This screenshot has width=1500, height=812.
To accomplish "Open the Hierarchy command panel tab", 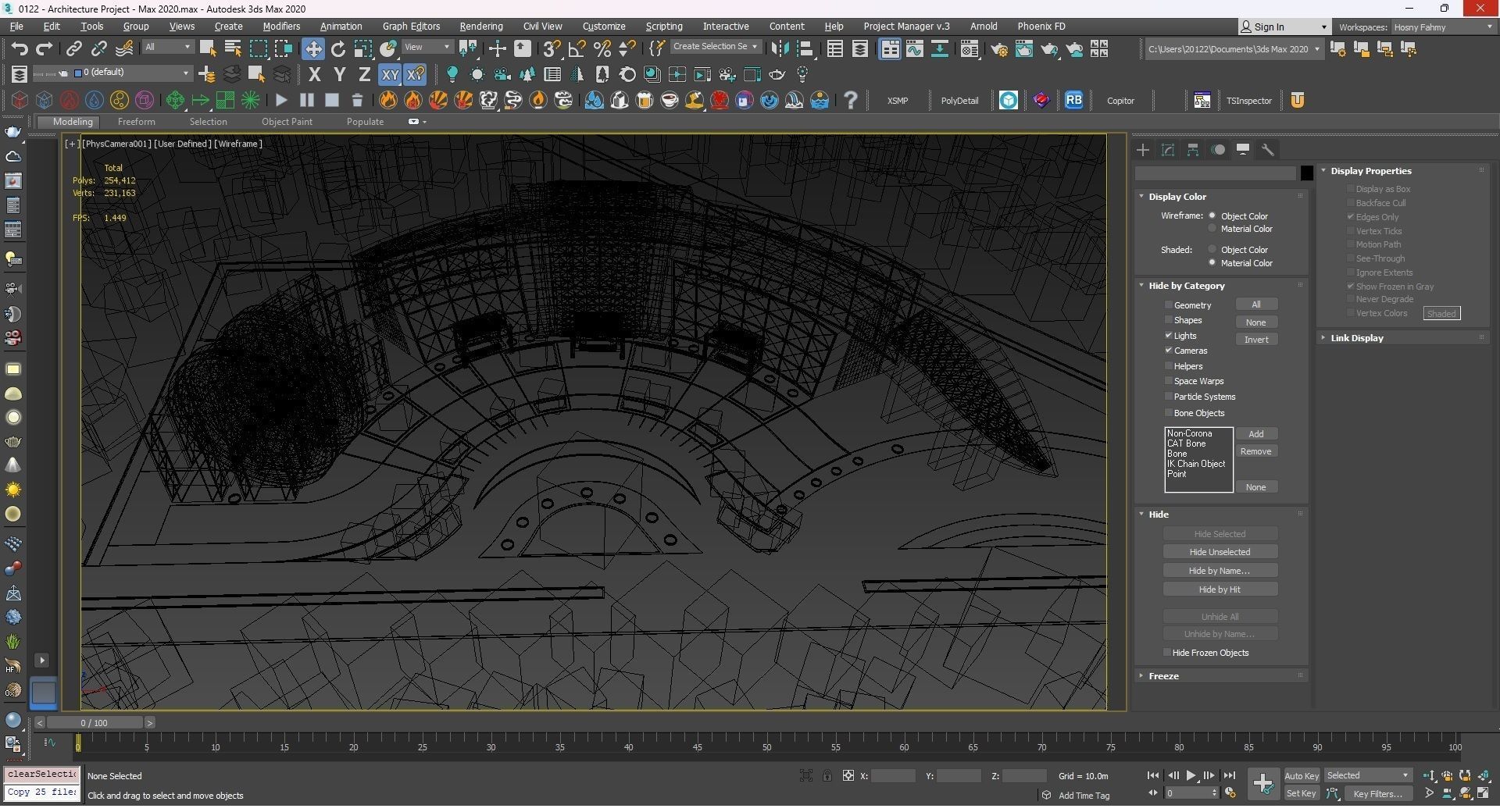I will coord(1193,150).
